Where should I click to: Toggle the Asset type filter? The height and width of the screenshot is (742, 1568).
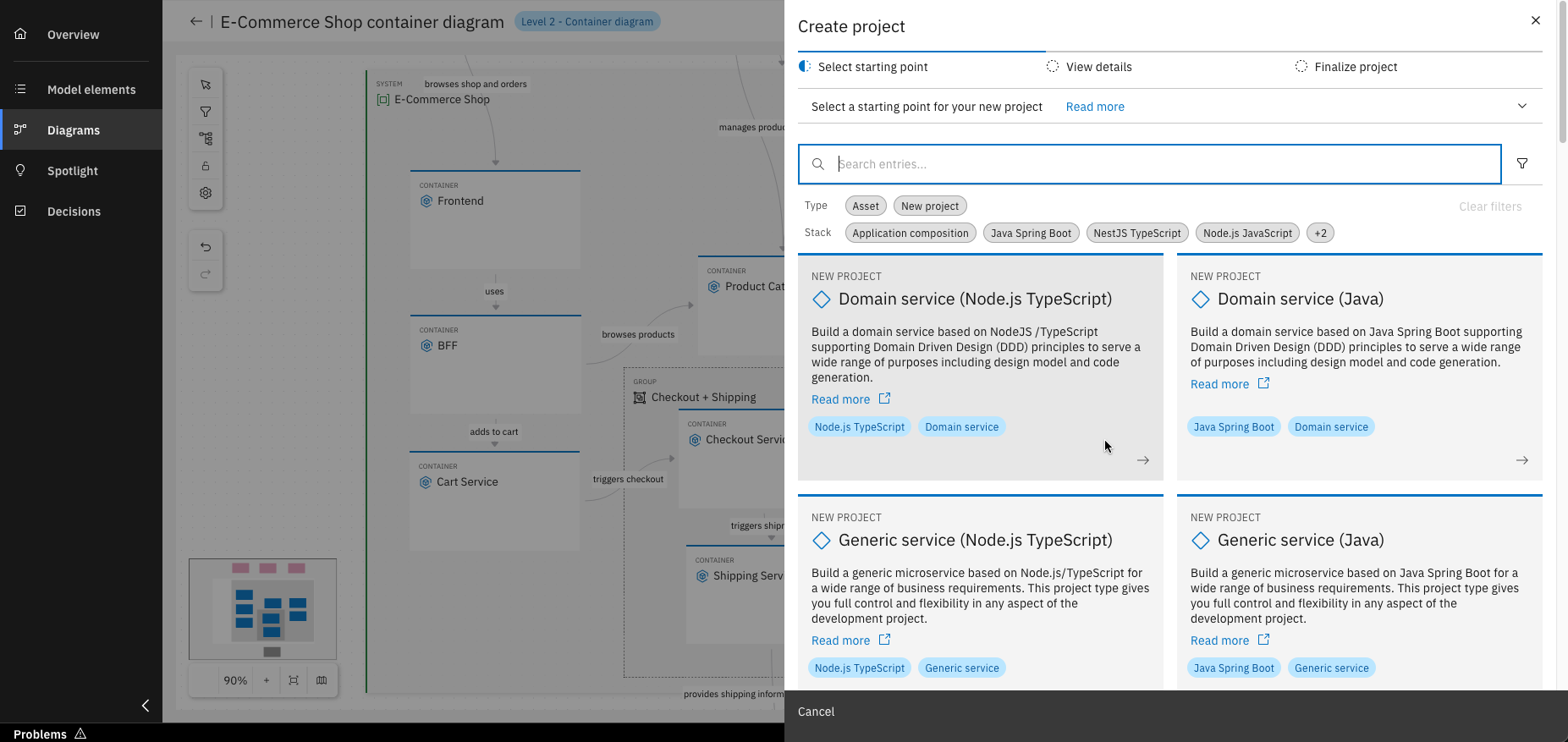click(866, 206)
